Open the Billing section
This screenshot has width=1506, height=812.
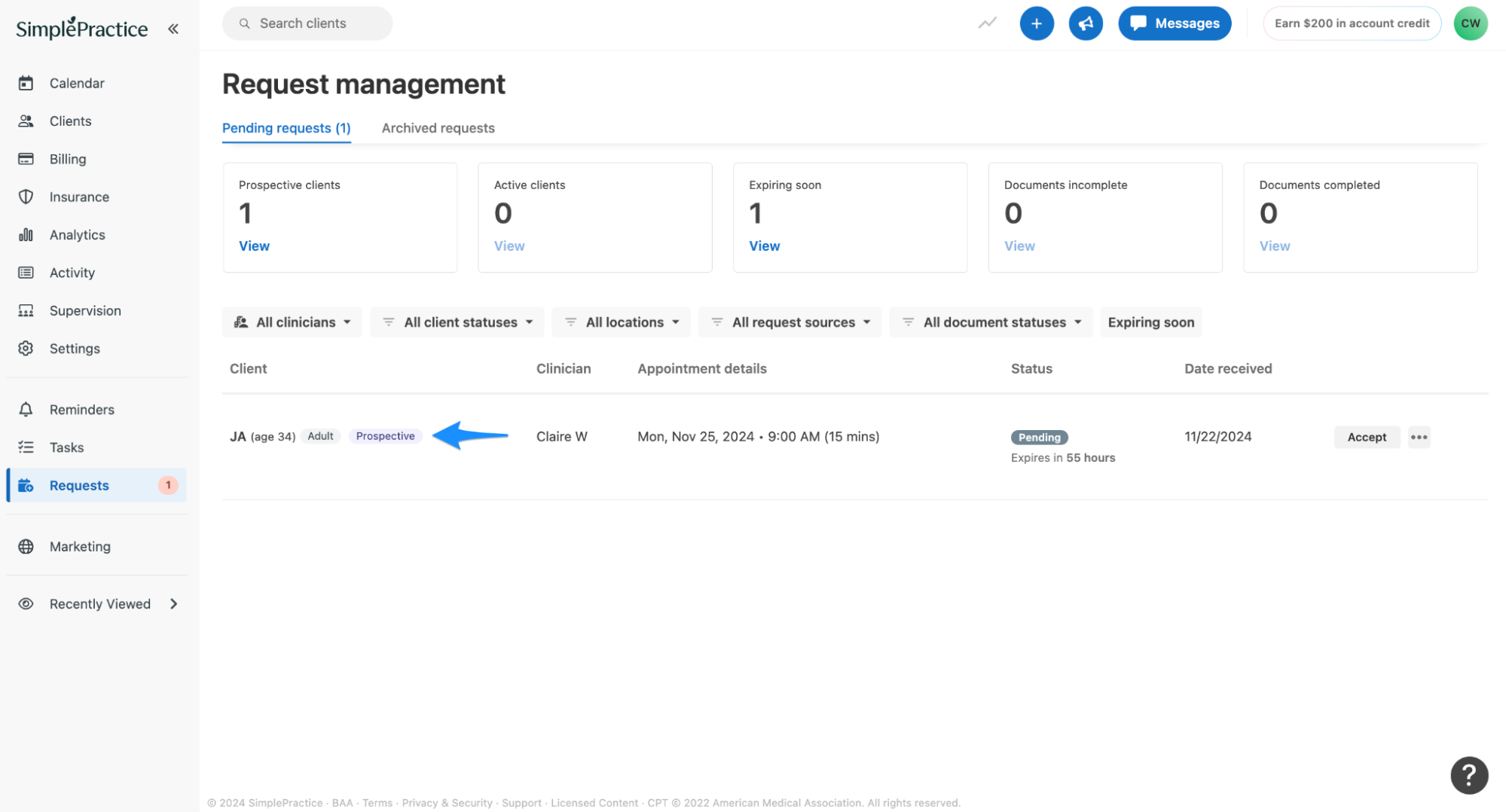tap(68, 159)
